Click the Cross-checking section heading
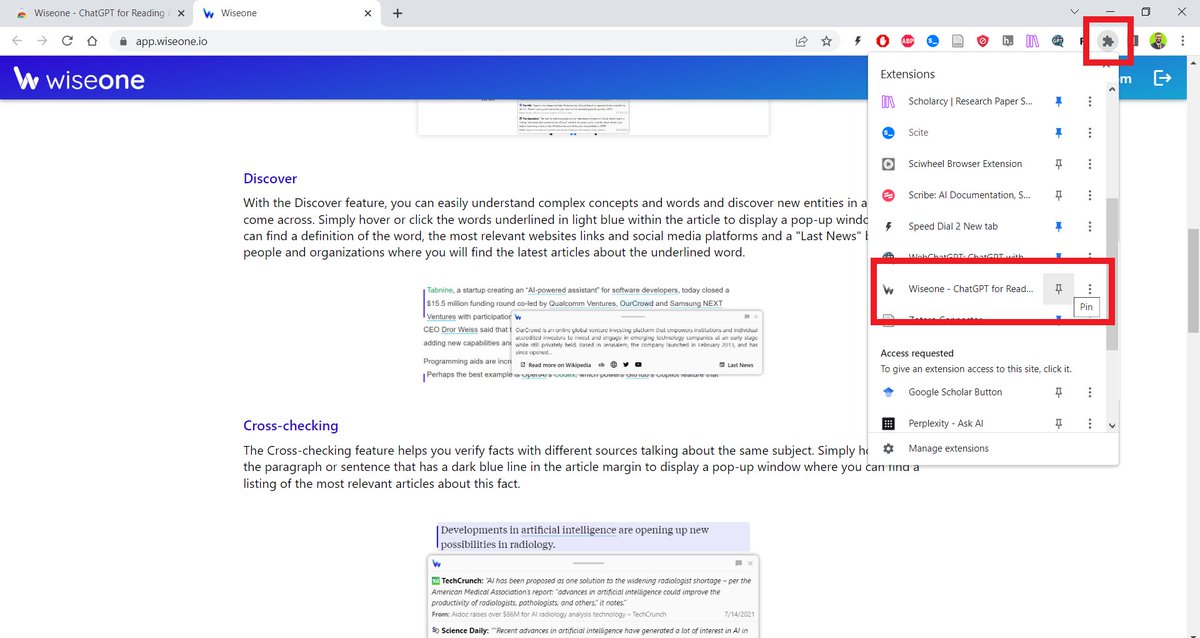Viewport: 1200px width, 638px height. [290, 426]
